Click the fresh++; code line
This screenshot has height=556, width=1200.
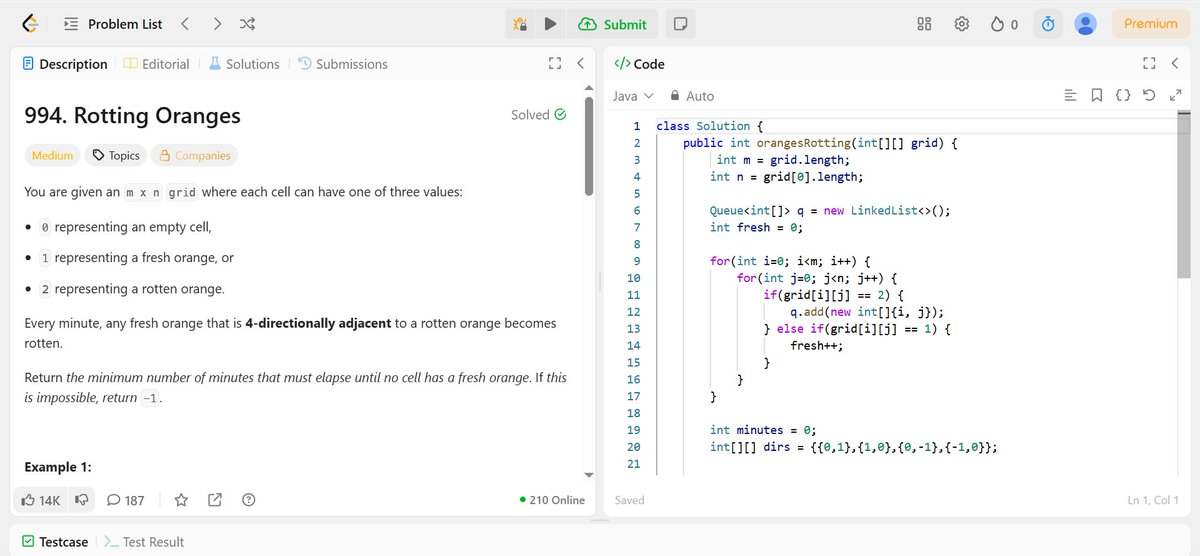[x=817, y=345]
